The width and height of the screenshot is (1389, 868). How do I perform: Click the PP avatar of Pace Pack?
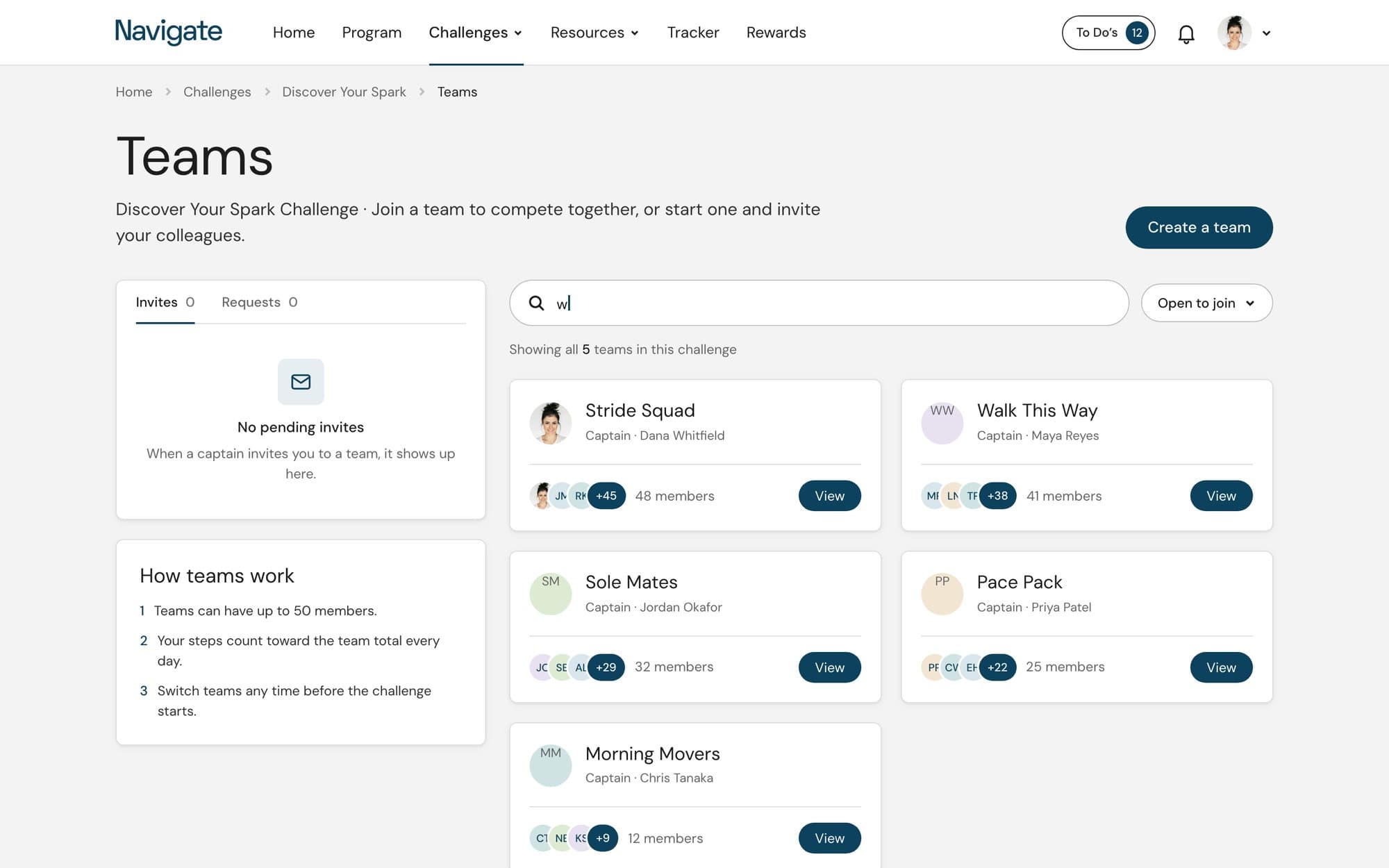point(942,594)
